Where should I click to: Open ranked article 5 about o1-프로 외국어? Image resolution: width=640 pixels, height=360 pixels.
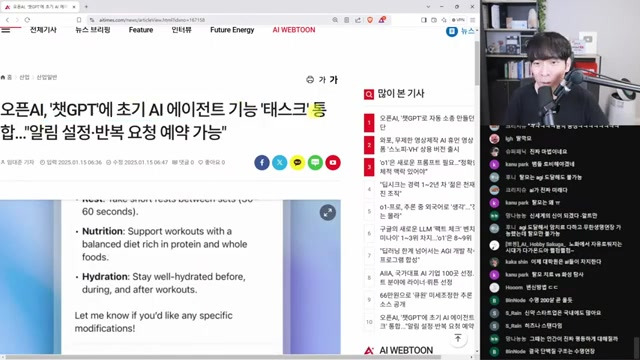pyautogui.click(x=427, y=211)
